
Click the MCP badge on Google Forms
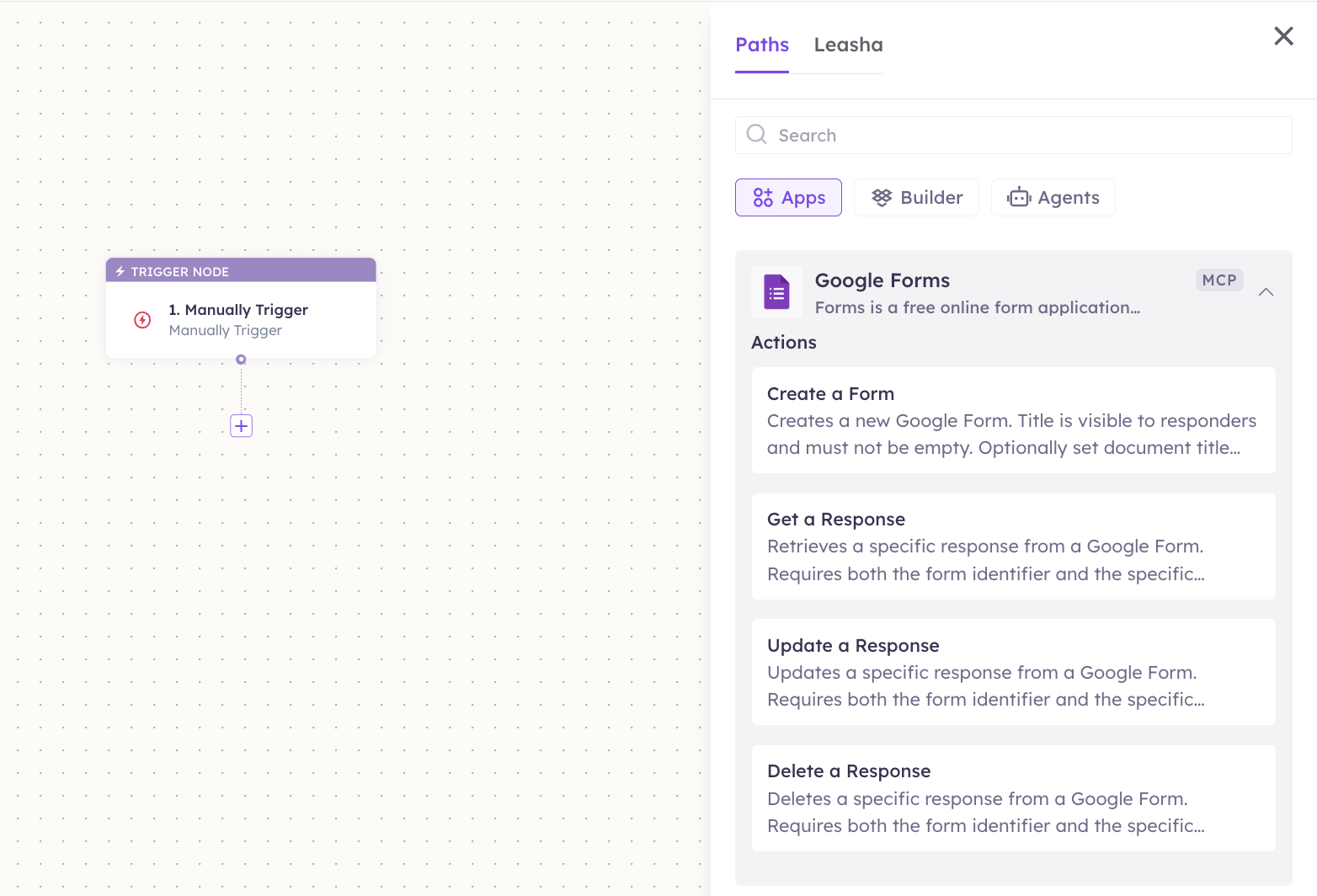[1219, 280]
